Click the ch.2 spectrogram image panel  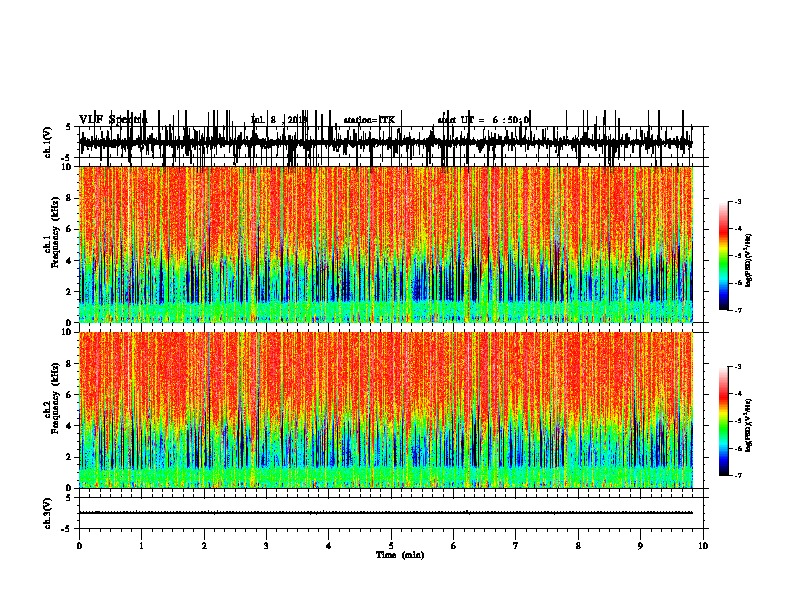pos(385,410)
